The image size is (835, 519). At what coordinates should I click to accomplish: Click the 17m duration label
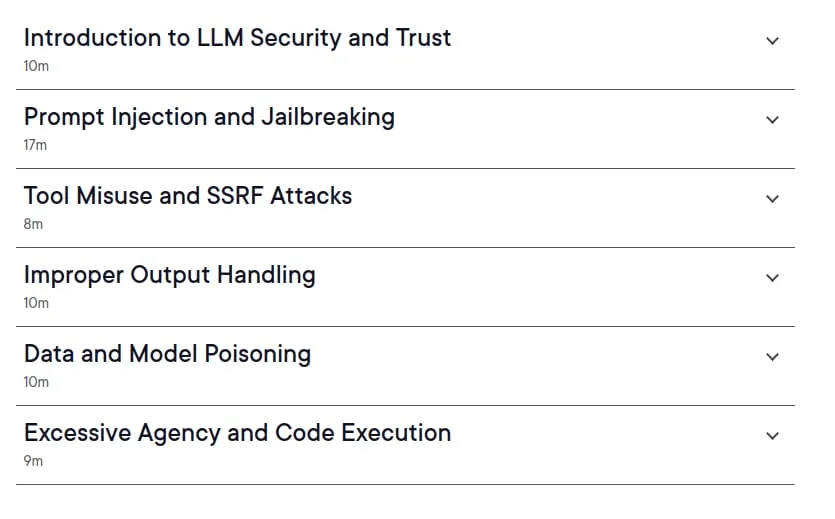[x=35, y=145]
